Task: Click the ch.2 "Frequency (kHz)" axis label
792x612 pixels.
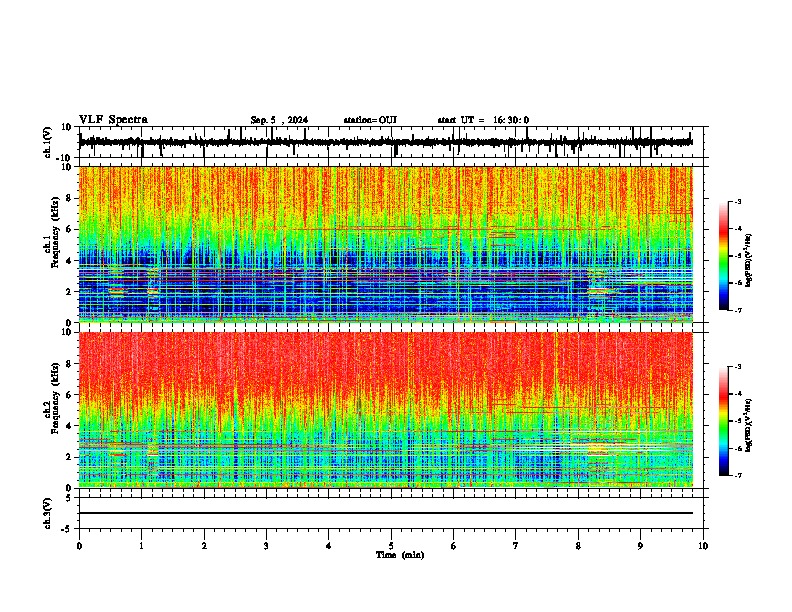Action: pos(56,398)
